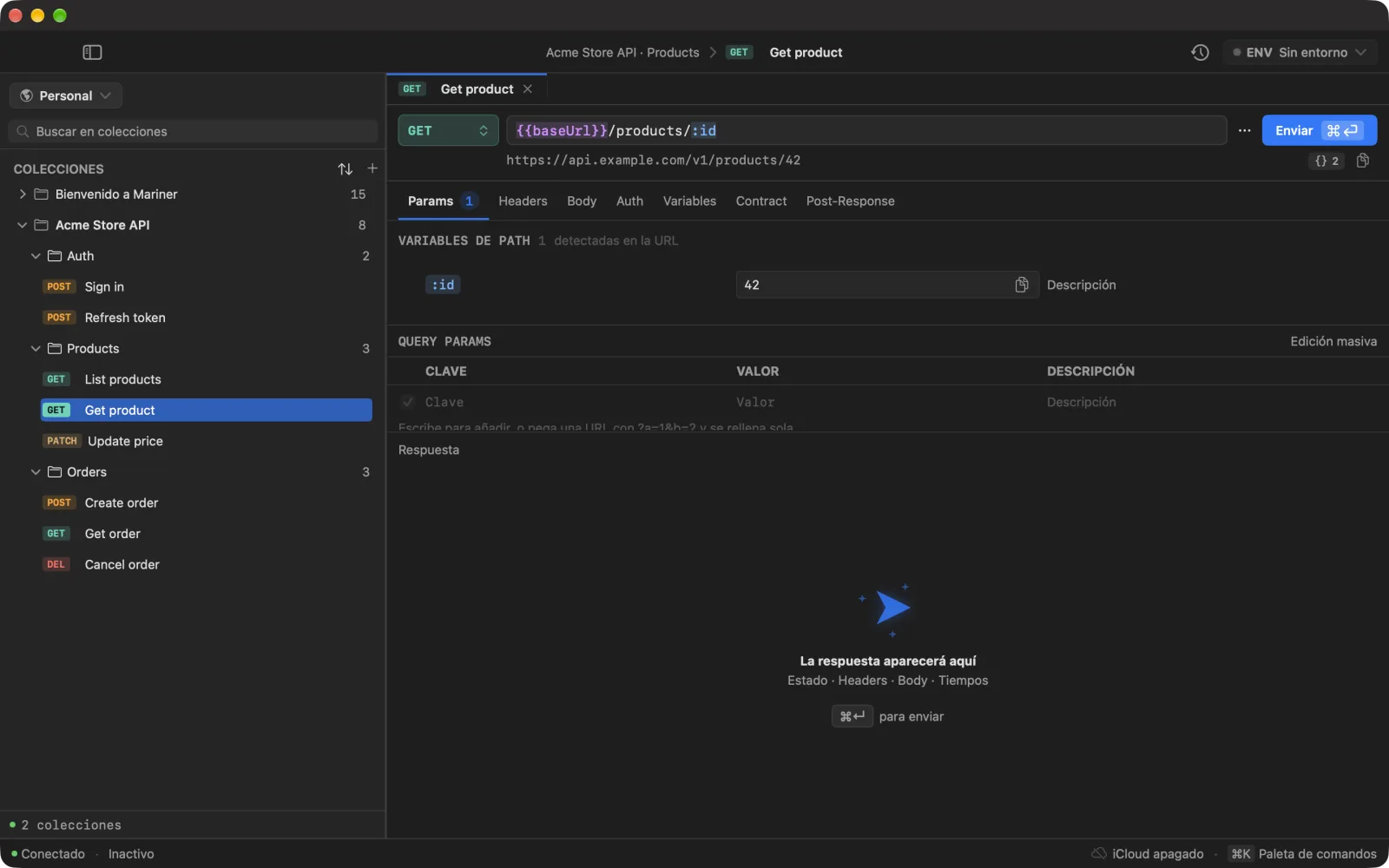The image size is (1389, 868).
Task: Click the Auth folder icon
Action: coord(55,256)
